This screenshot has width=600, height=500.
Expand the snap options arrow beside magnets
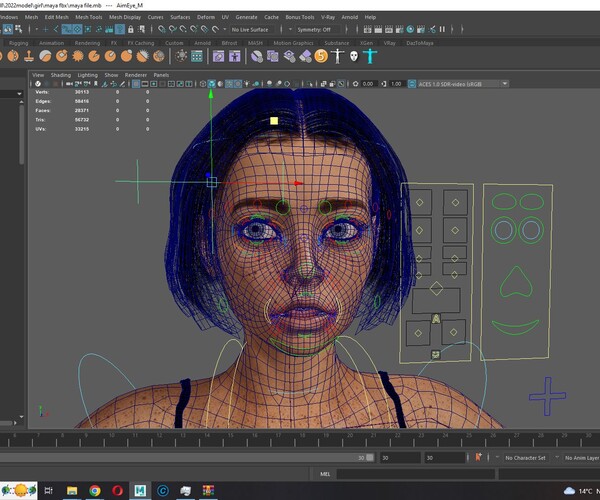[225, 29]
